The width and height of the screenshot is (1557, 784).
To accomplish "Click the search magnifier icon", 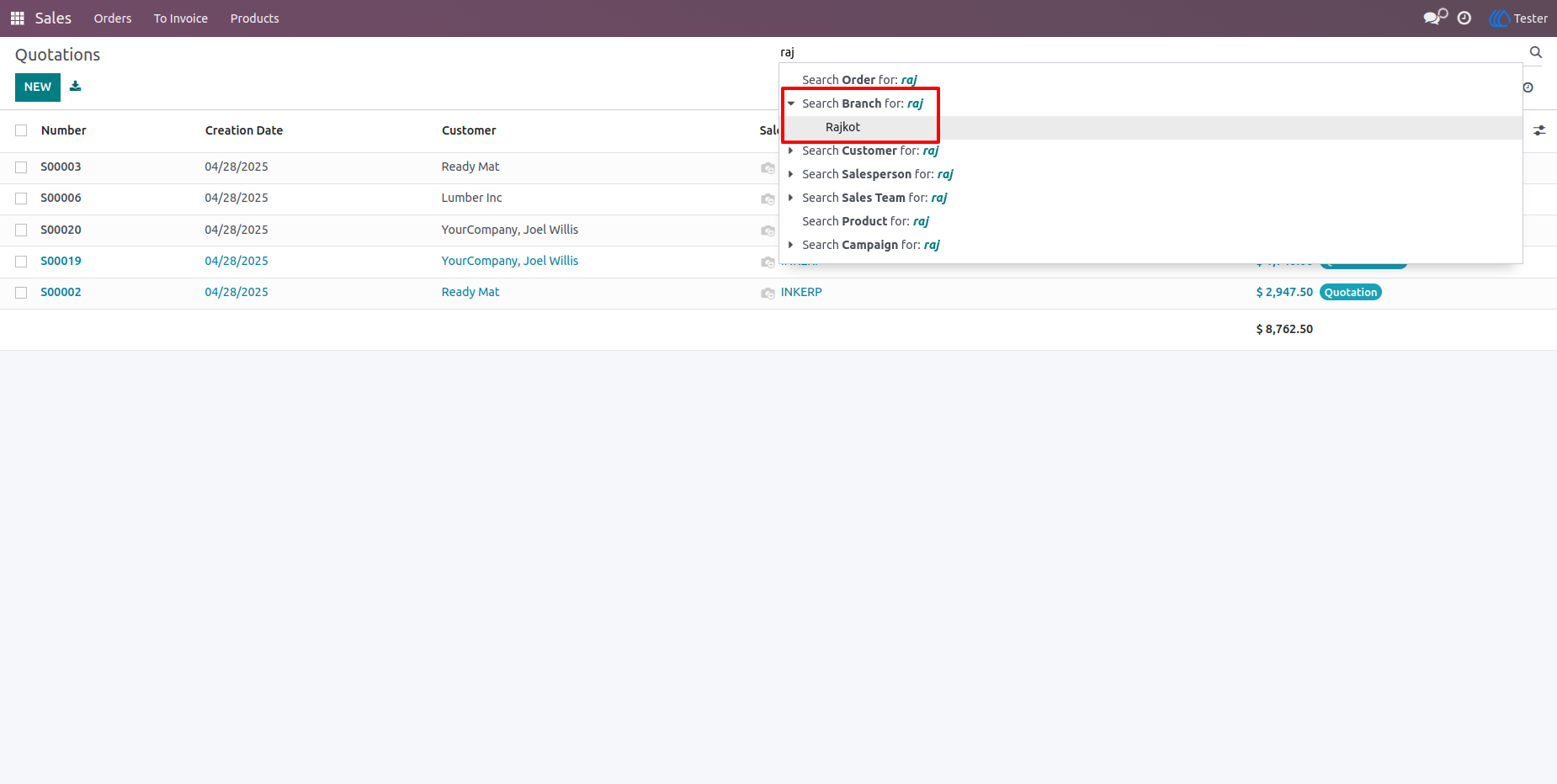I will (x=1536, y=52).
